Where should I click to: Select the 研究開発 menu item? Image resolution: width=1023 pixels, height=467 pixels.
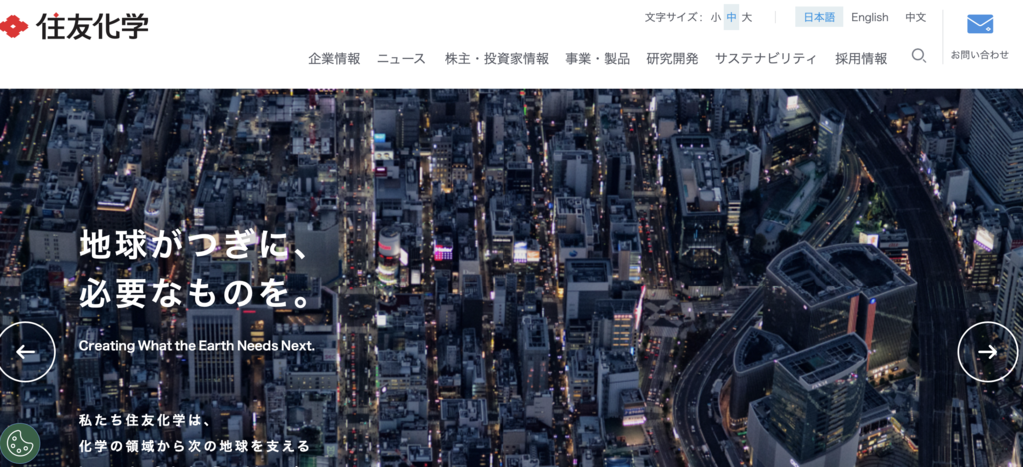pos(672,59)
